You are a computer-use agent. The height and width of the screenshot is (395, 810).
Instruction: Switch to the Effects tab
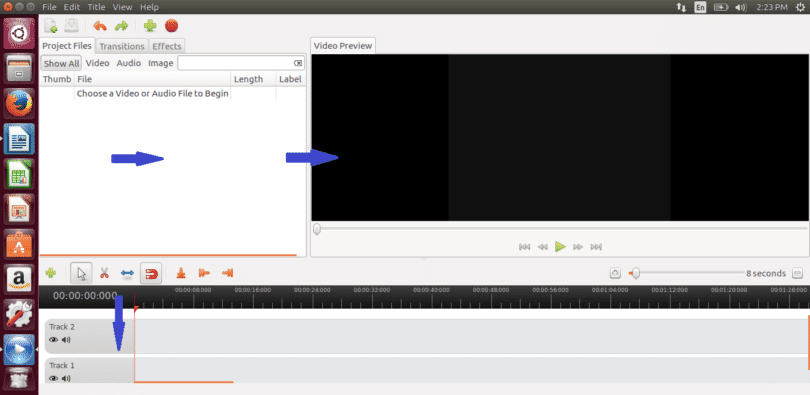(x=167, y=46)
